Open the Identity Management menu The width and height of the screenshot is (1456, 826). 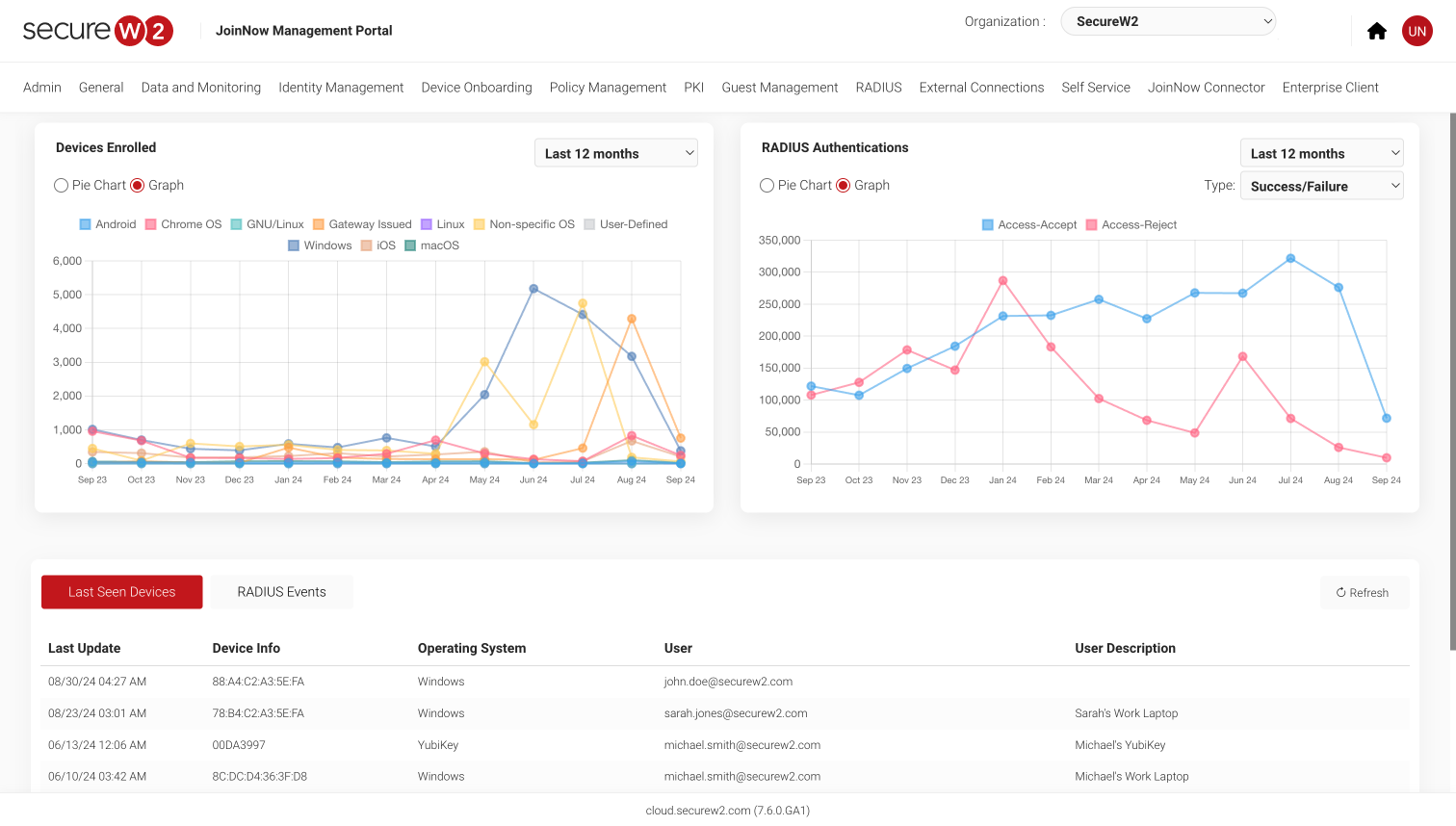pos(341,87)
